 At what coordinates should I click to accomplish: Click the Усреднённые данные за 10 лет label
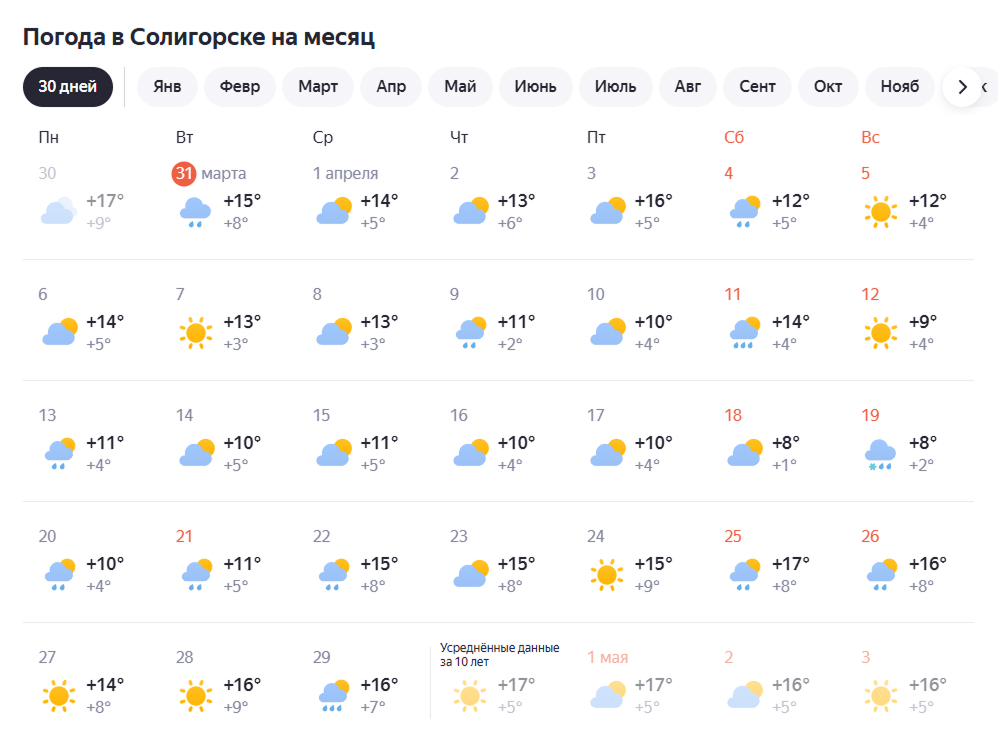point(499,653)
